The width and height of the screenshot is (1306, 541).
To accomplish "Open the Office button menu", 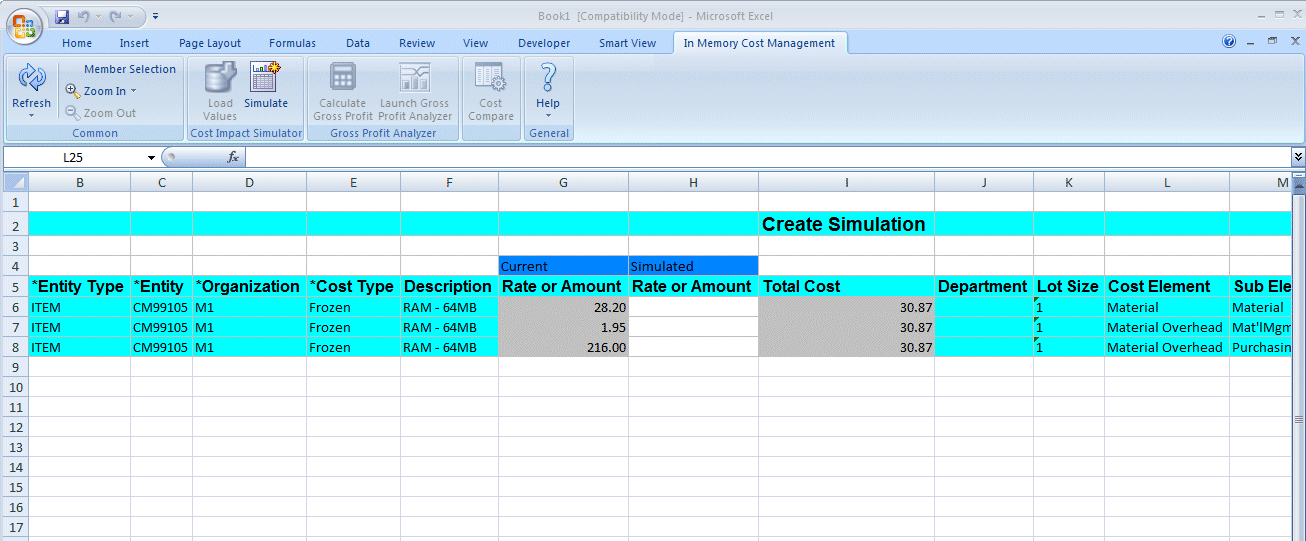I will pyautogui.click(x=24, y=25).
